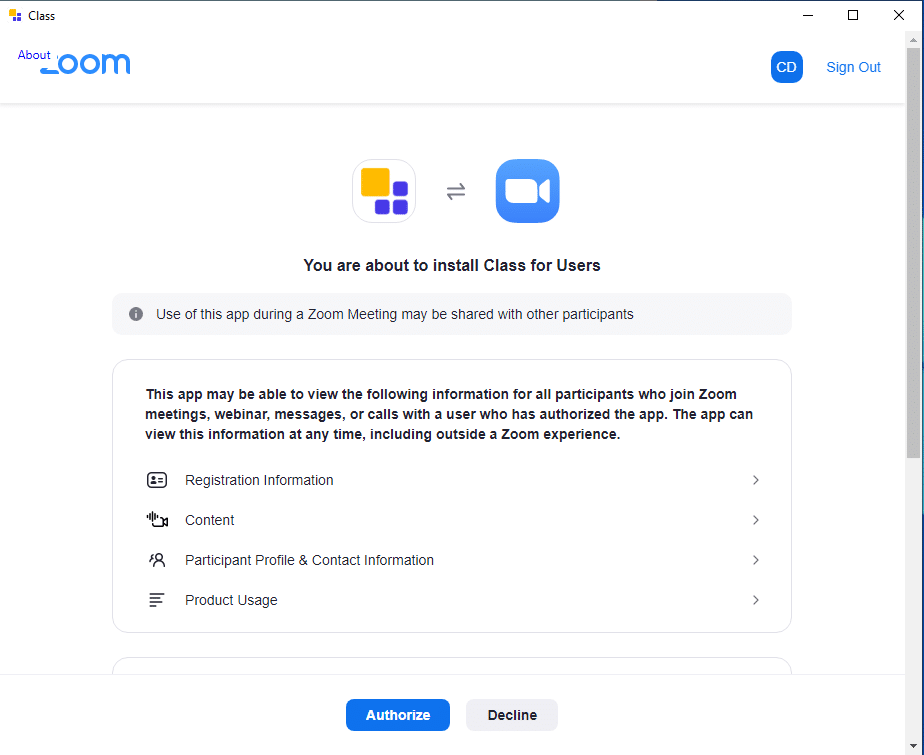
Task: Close the Class window
Action: pyautogui.click(x=899, y=15)
